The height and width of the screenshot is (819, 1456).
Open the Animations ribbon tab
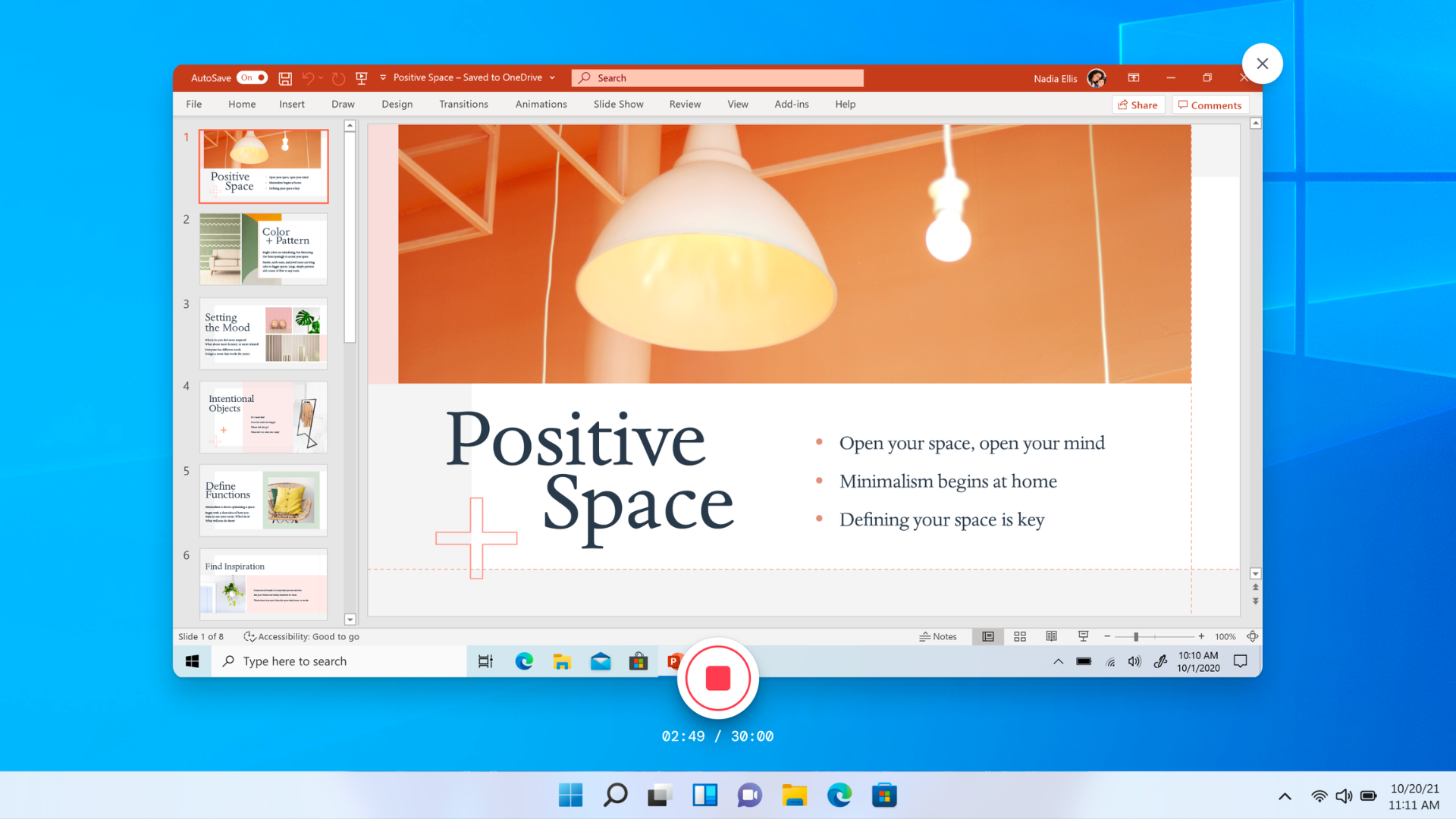click(540, 104)
